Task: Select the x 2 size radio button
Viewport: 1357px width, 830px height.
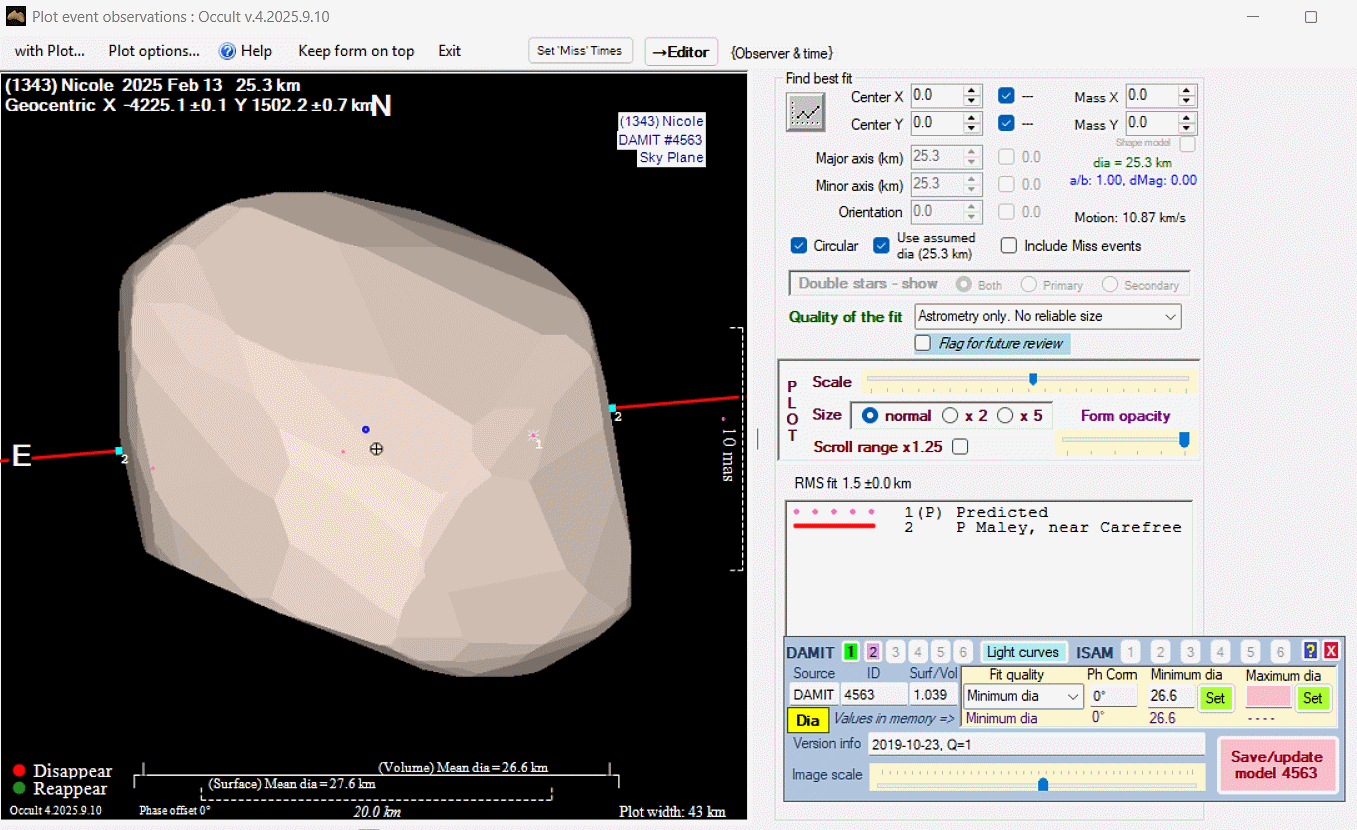Action: (950, 415)
